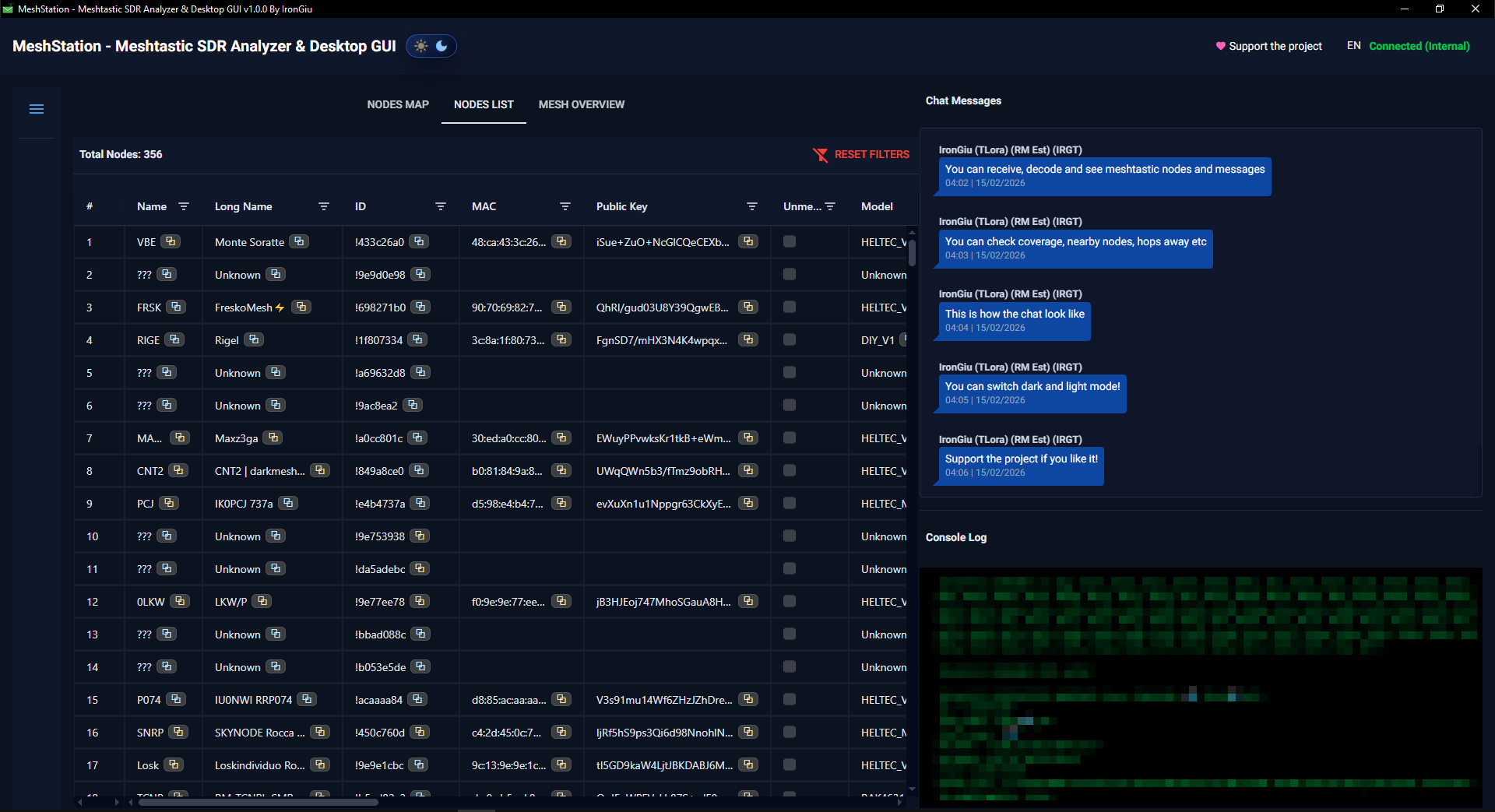Click chat message about switching dark mode
The height and width of the screenshot is (812, 1495).
pos(1032,393)
